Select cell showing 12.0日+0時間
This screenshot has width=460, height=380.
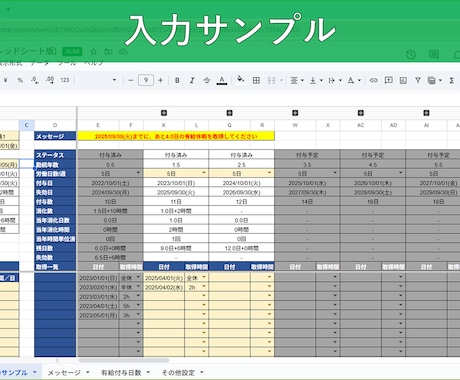(242, 248)
